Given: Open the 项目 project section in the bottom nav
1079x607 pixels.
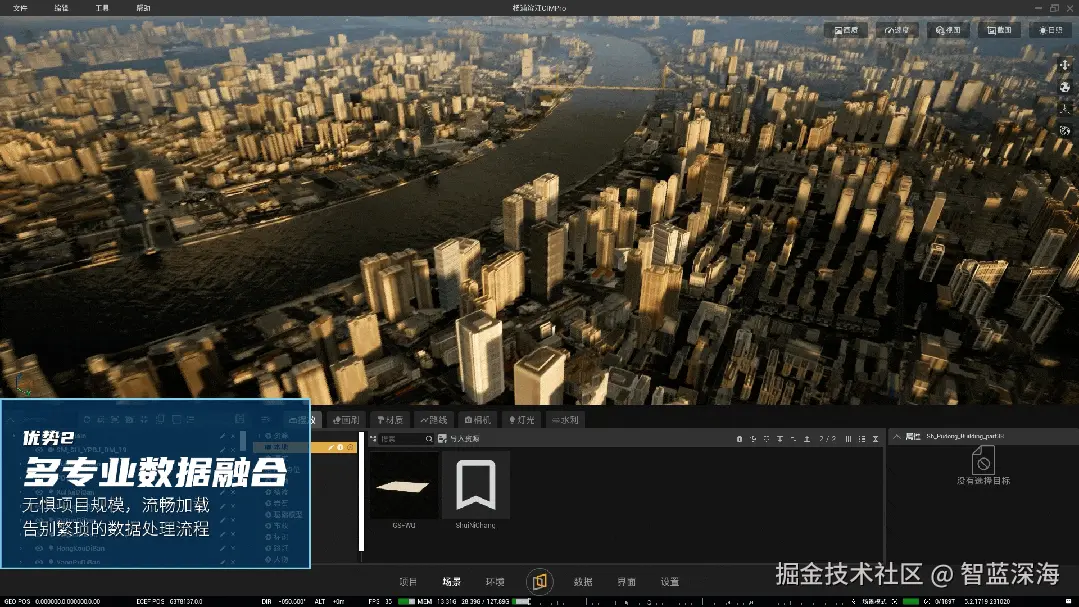Looking at the screenshot, I should point(408,582).
